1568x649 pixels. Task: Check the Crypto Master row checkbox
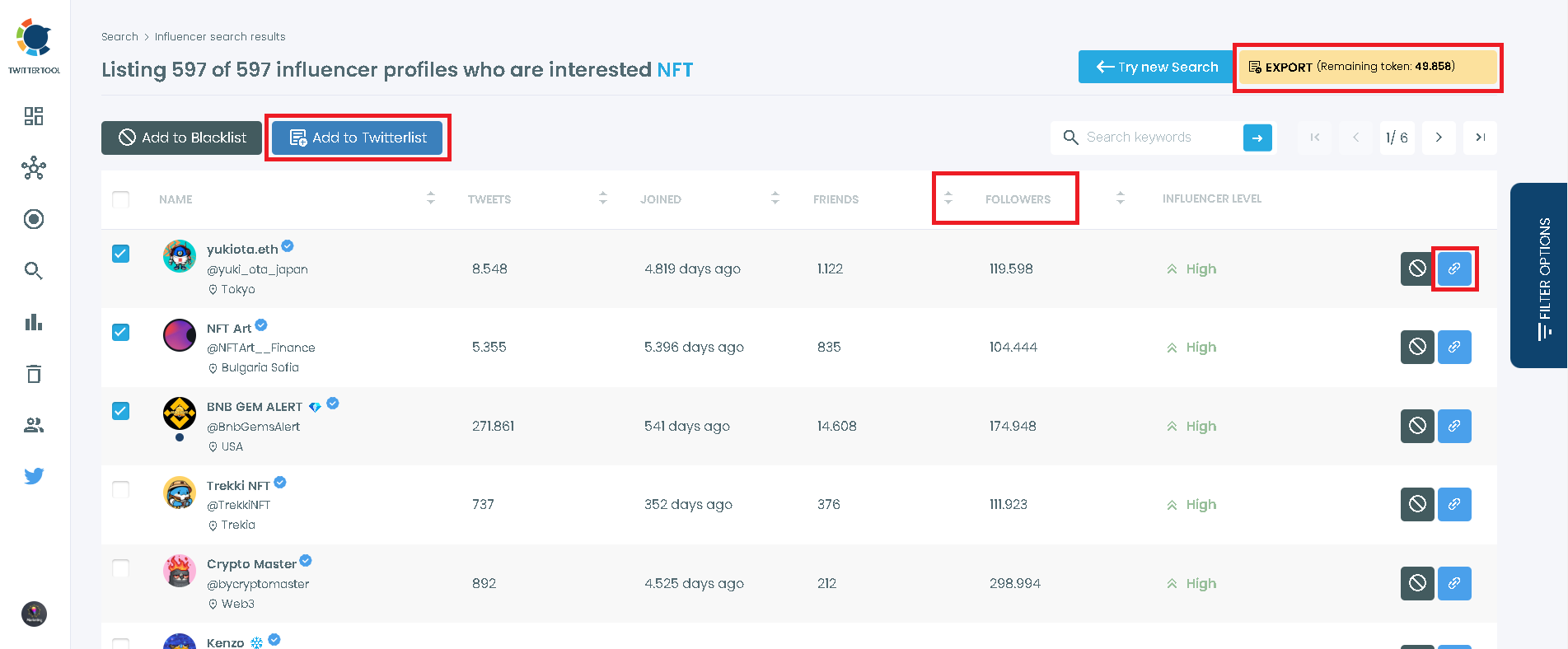click(x=121, y=568)
